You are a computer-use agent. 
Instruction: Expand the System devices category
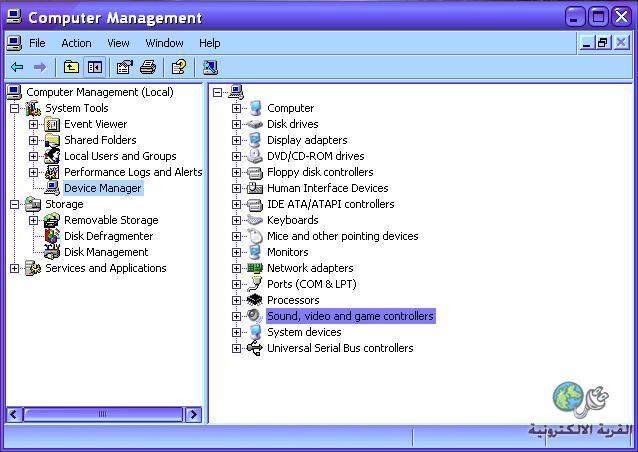(236, 332)
